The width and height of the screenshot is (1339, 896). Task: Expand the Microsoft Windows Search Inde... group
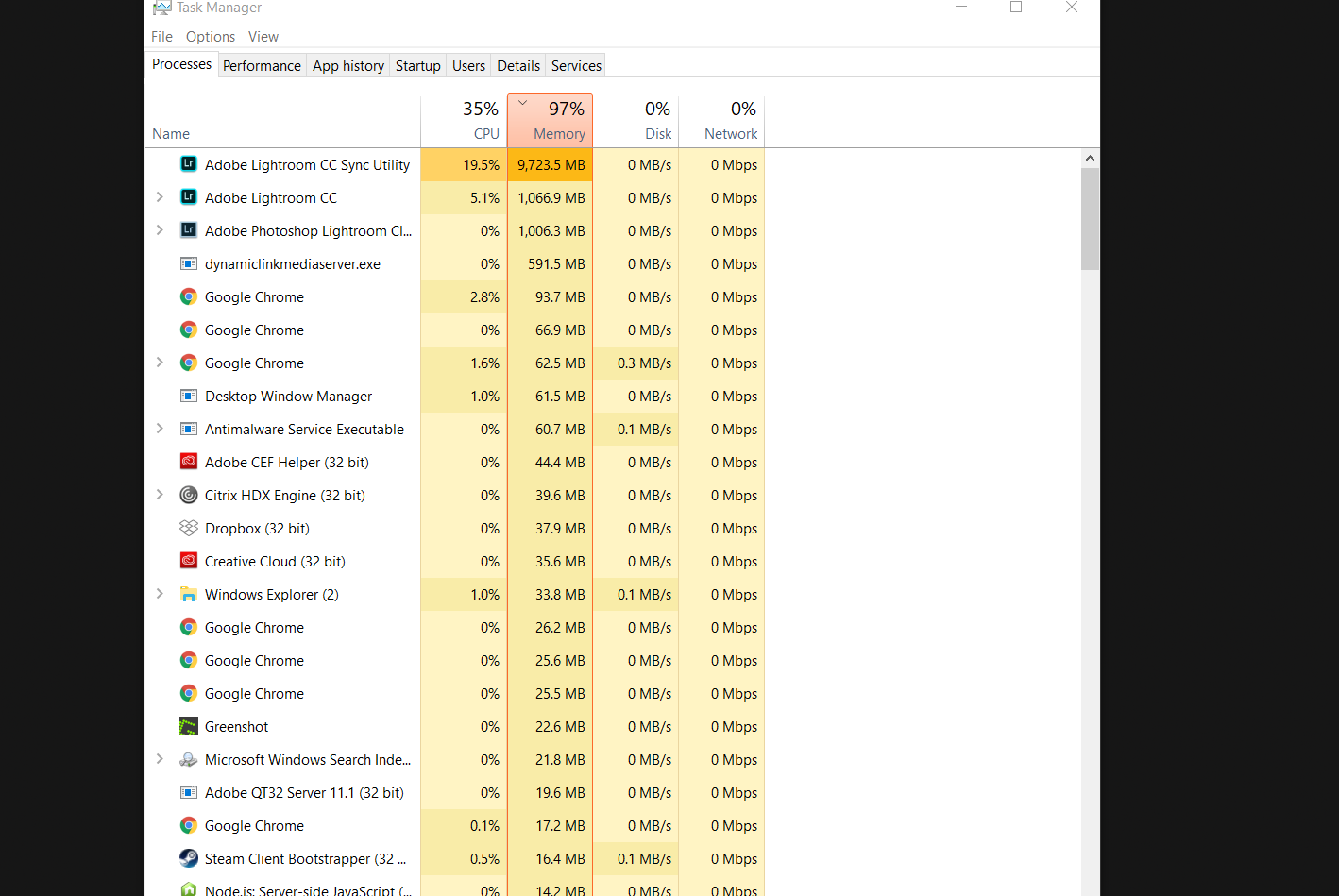click(160, 759)
